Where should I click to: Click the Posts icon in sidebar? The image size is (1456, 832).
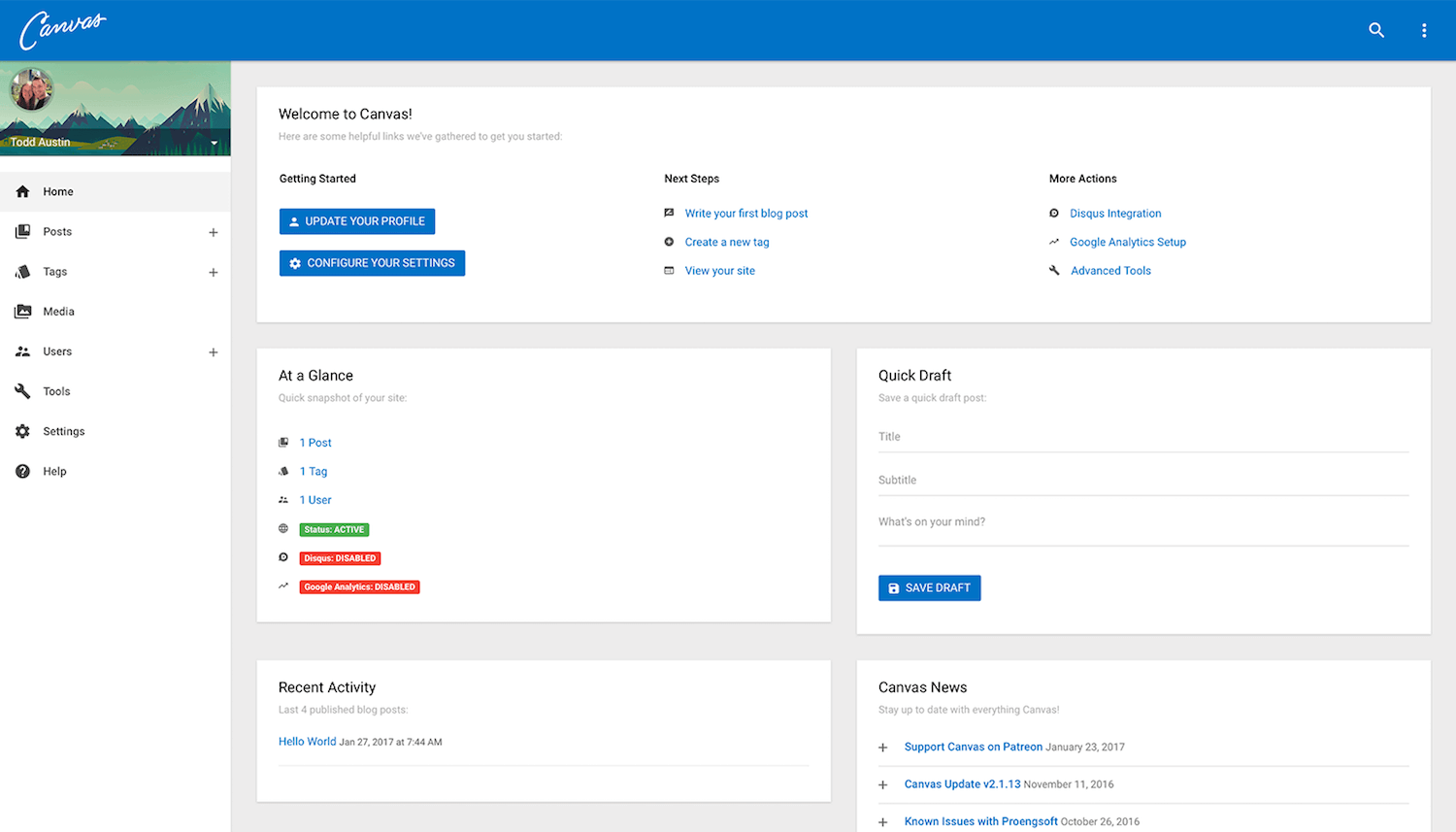pos(22,231)
